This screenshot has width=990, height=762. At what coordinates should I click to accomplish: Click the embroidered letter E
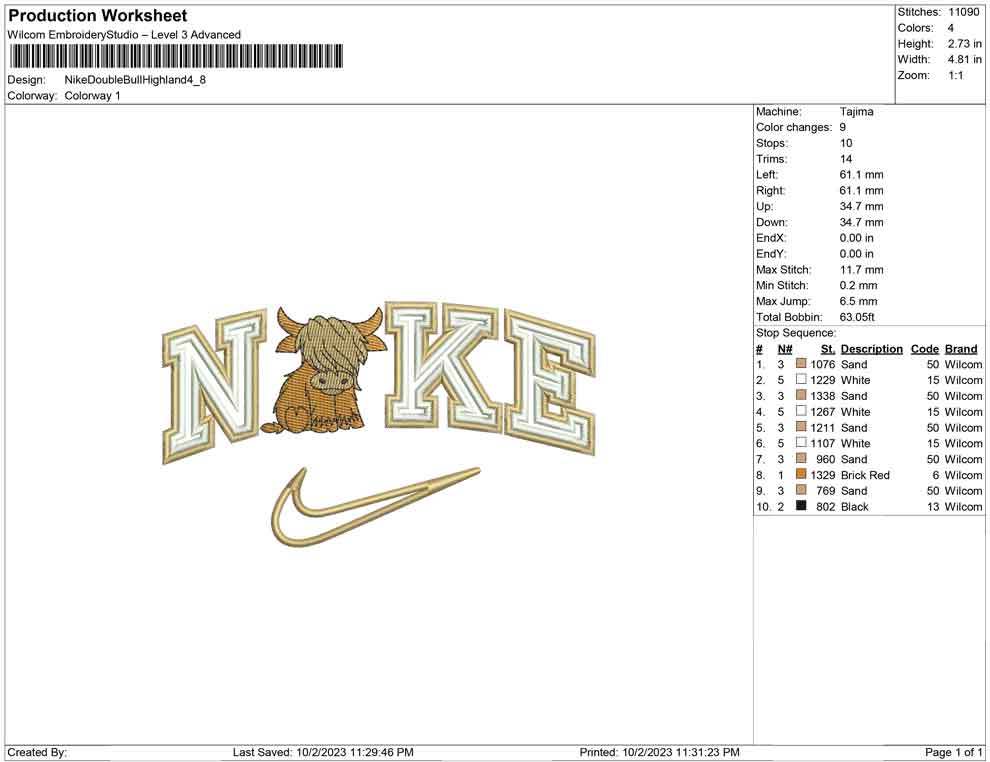pos(549,382)
